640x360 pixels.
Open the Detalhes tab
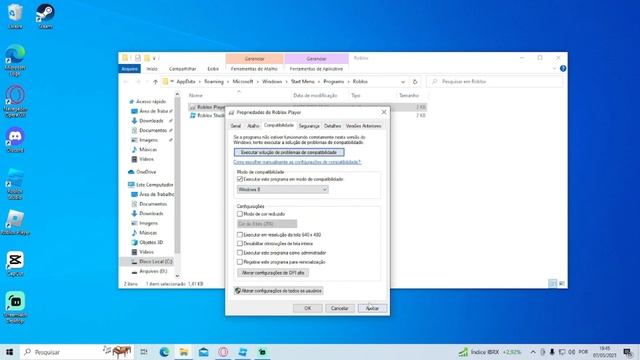click(333, 126)
